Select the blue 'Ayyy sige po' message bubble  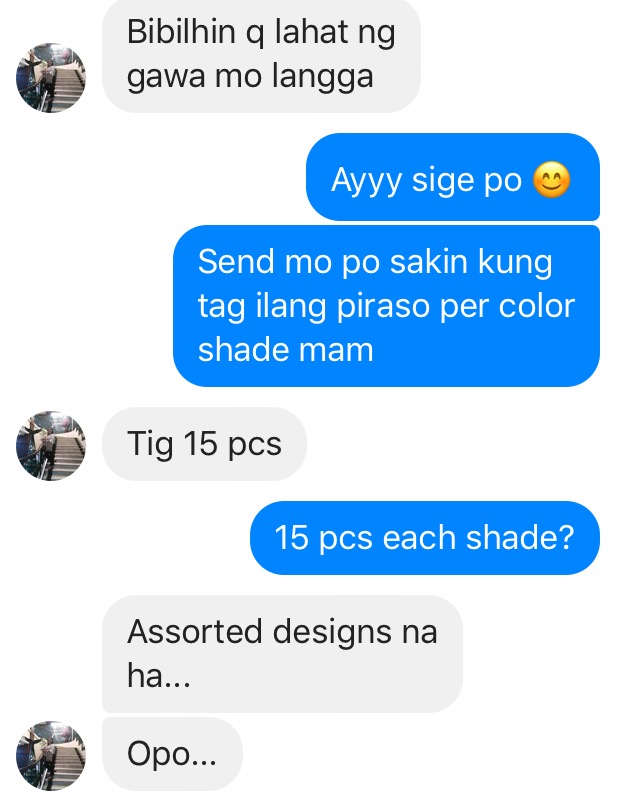(453, 177)
